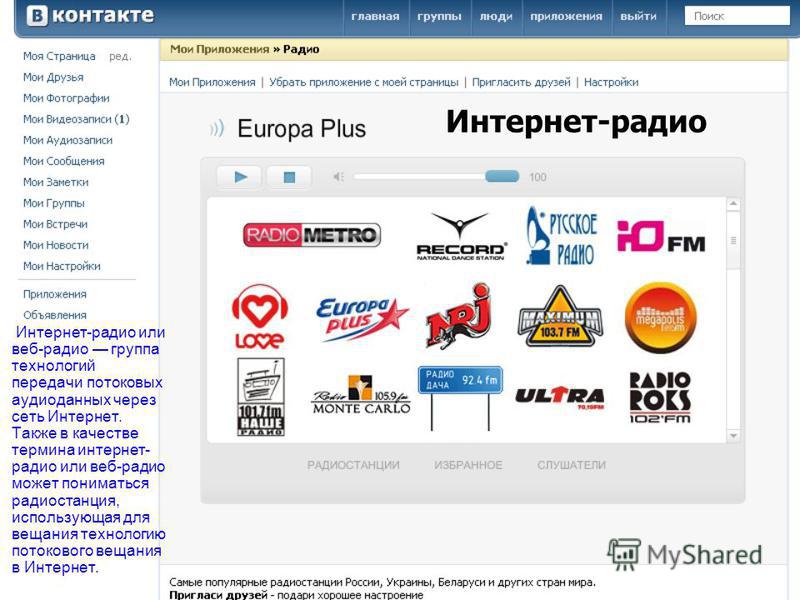The image size is (800, 600).
Task: Open Мои Заметки in sidebar
Action: pyautogui.click(x=56, y=182)
